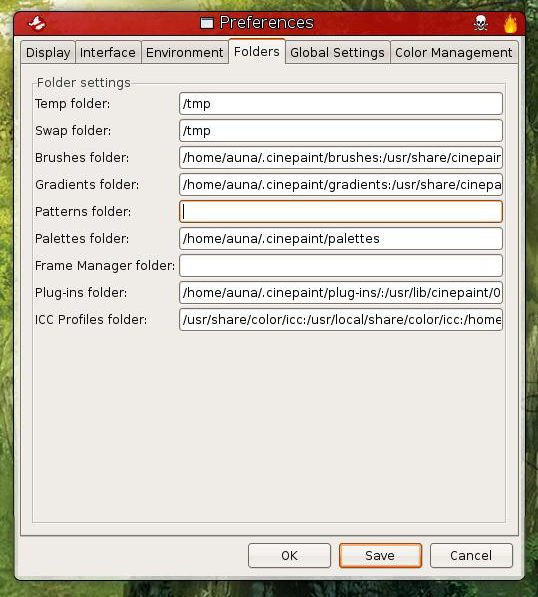Click the small window icon beside Preferences title
This screenshot has height=597, width=538.
[207, 23]
